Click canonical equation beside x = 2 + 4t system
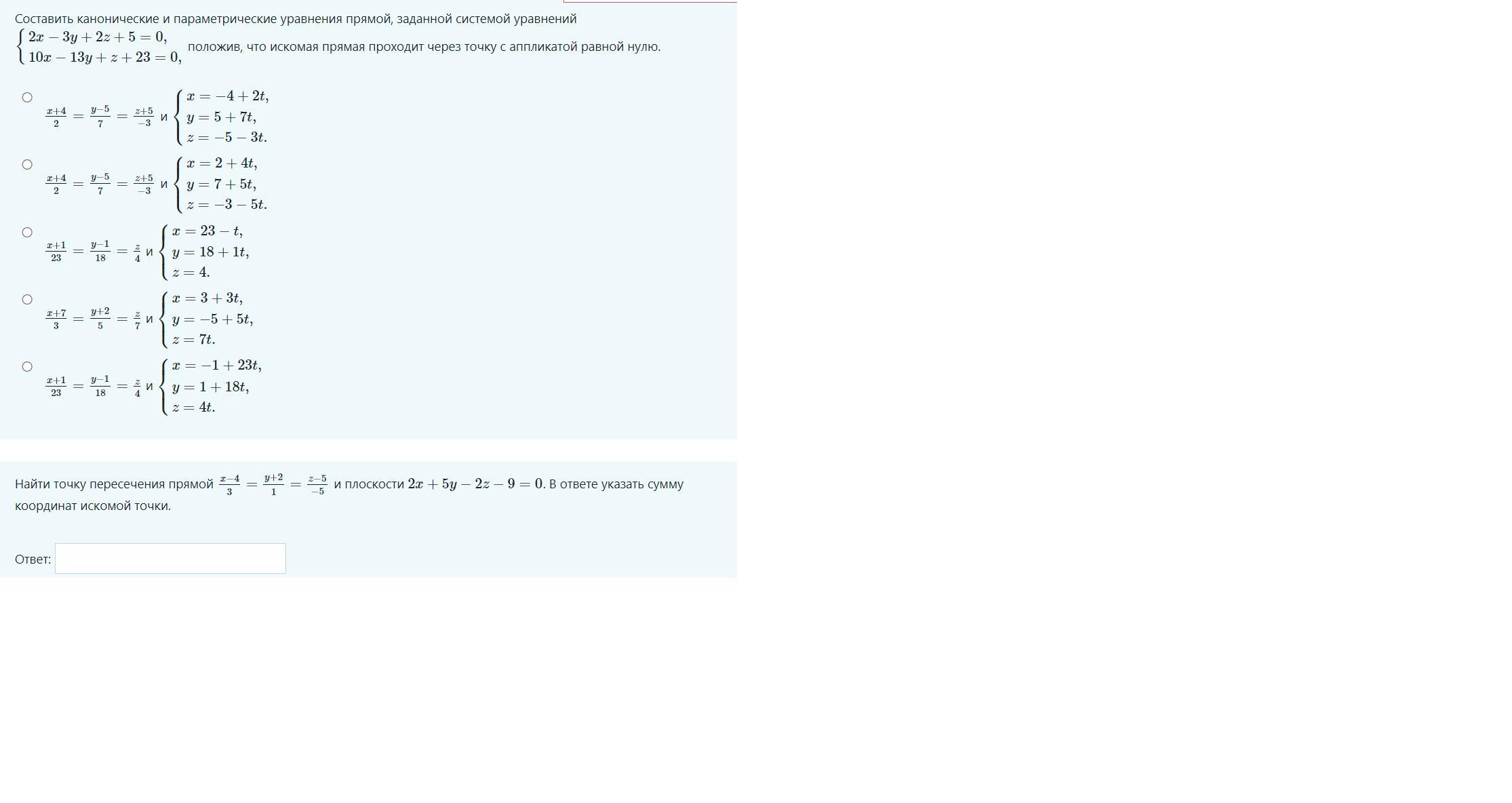Screen dimensions: 1512x803 (100, 184)
